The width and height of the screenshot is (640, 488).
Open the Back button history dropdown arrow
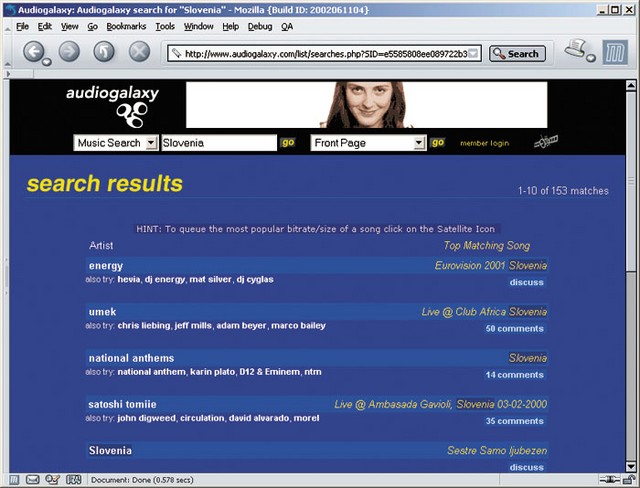(x=47, y=62)
